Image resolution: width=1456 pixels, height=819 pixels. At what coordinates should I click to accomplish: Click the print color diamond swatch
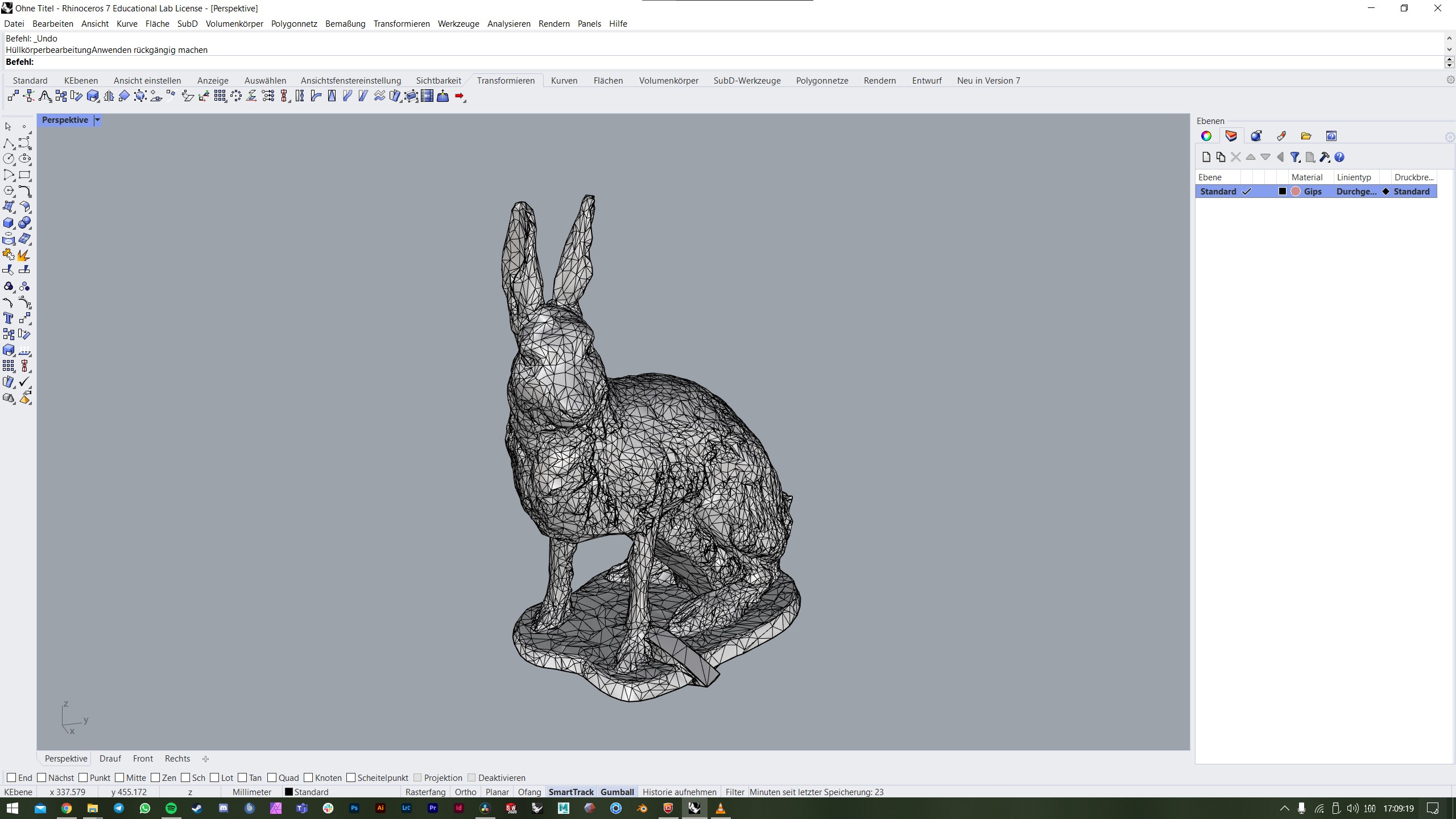[x=1386, y=192]
